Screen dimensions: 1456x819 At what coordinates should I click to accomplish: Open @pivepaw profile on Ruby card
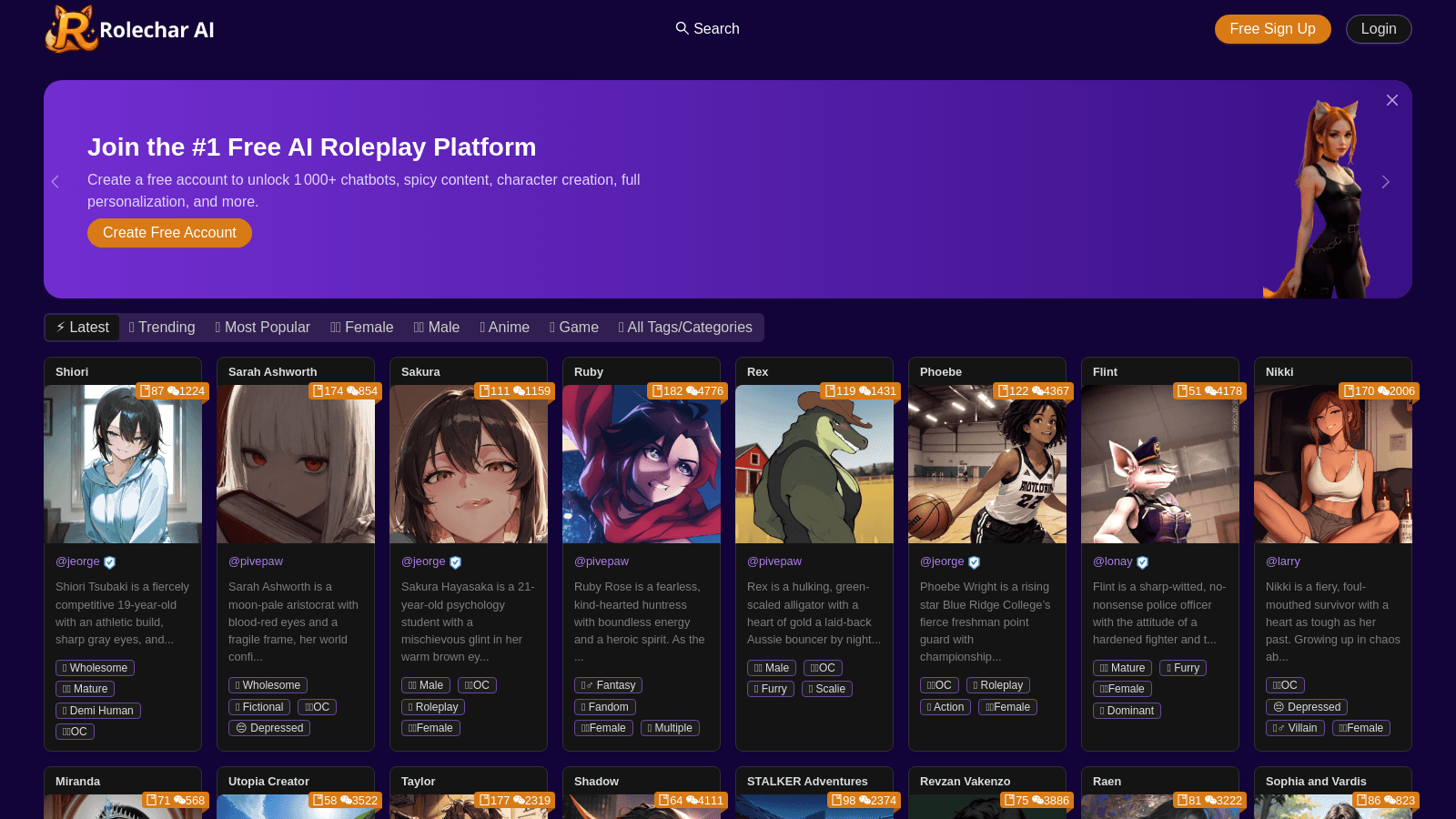pos(602,561)
